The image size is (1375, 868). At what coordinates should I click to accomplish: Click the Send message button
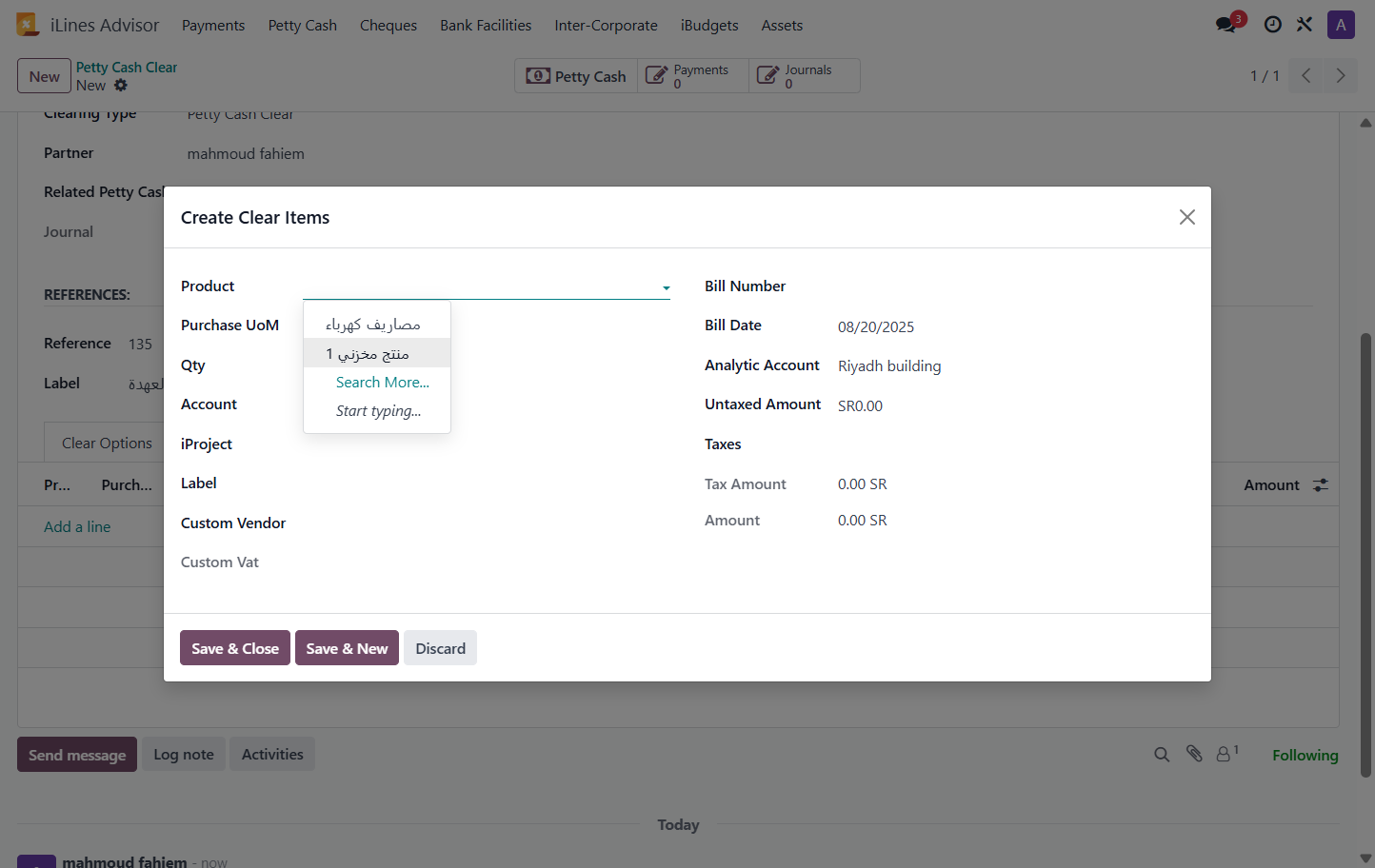77,755
